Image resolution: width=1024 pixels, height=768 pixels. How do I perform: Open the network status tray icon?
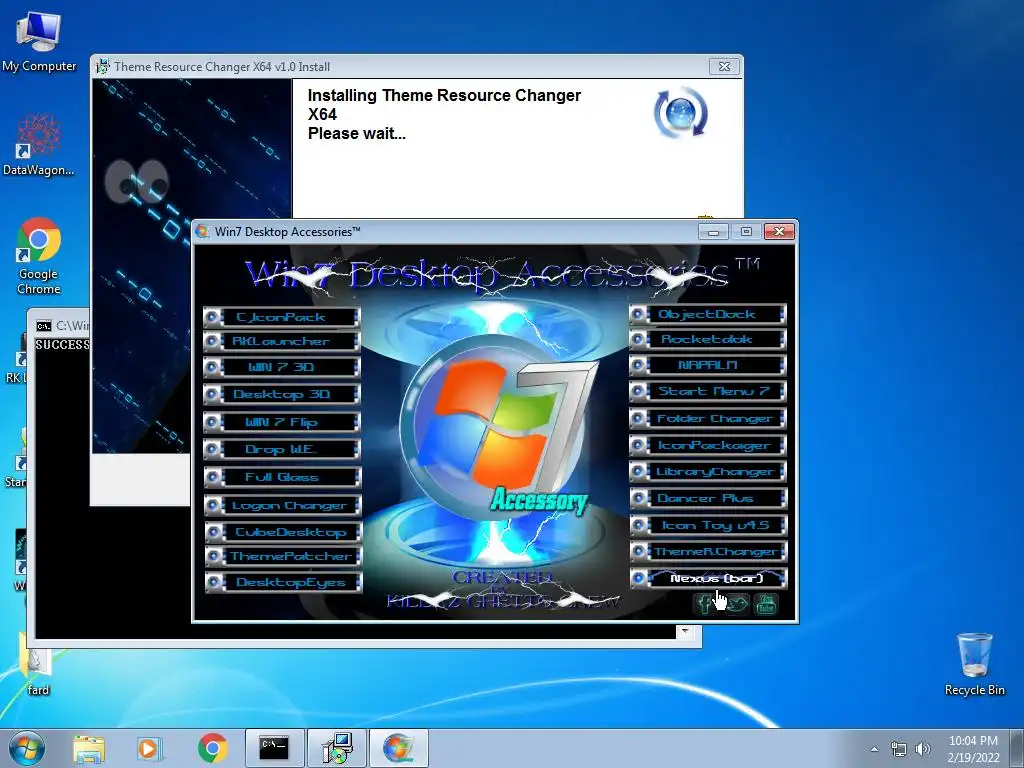click(x=899, y=749)
